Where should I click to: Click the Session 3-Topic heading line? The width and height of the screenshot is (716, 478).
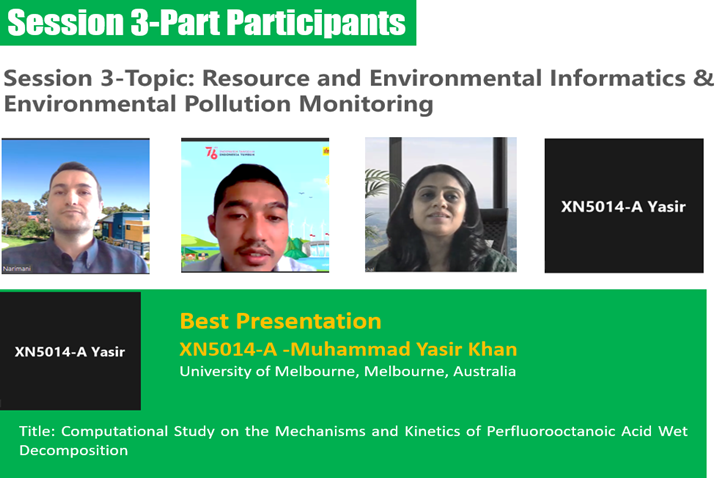pos(358,78)
